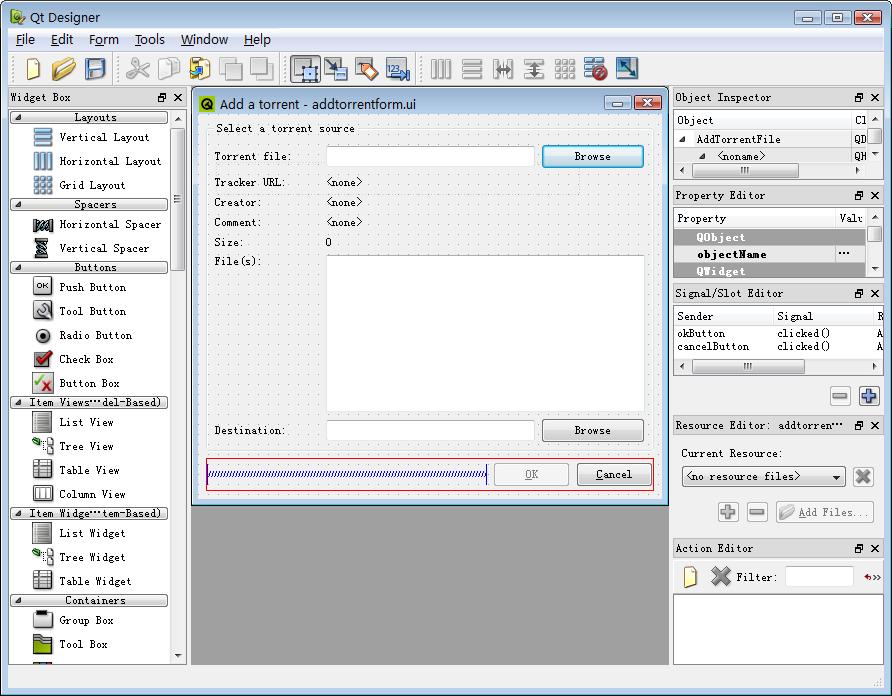Open the Form menu

[x=104, y=40]
